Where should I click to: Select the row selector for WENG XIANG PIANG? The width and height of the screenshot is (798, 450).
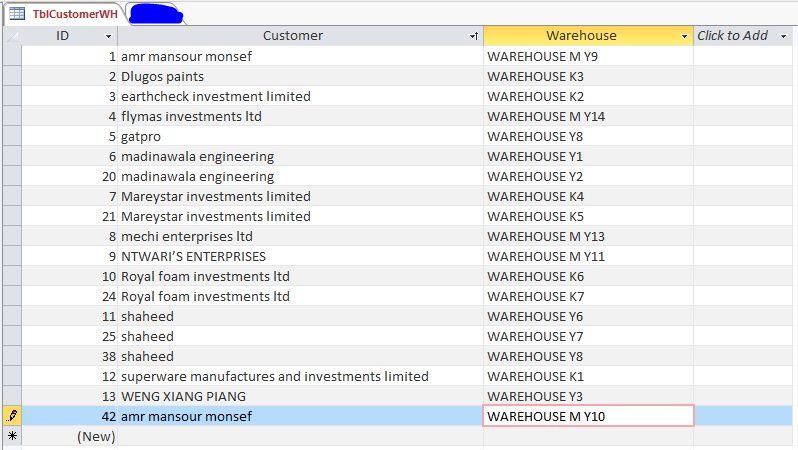coord(12,396)
